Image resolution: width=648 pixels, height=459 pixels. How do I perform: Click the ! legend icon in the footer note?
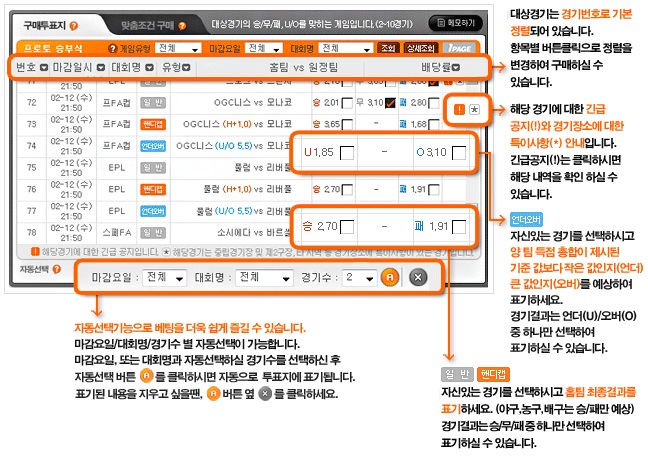(x=36, y=251)
